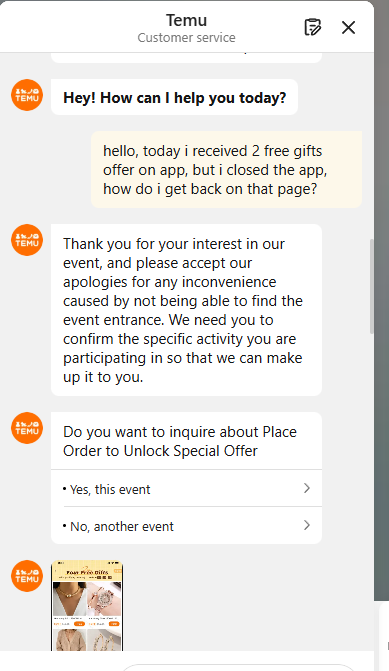Viewport: 389px width, 671px height.
Task: Open the Free Gifts screenshot thumbnail
Action: click(x=87, y=606)
